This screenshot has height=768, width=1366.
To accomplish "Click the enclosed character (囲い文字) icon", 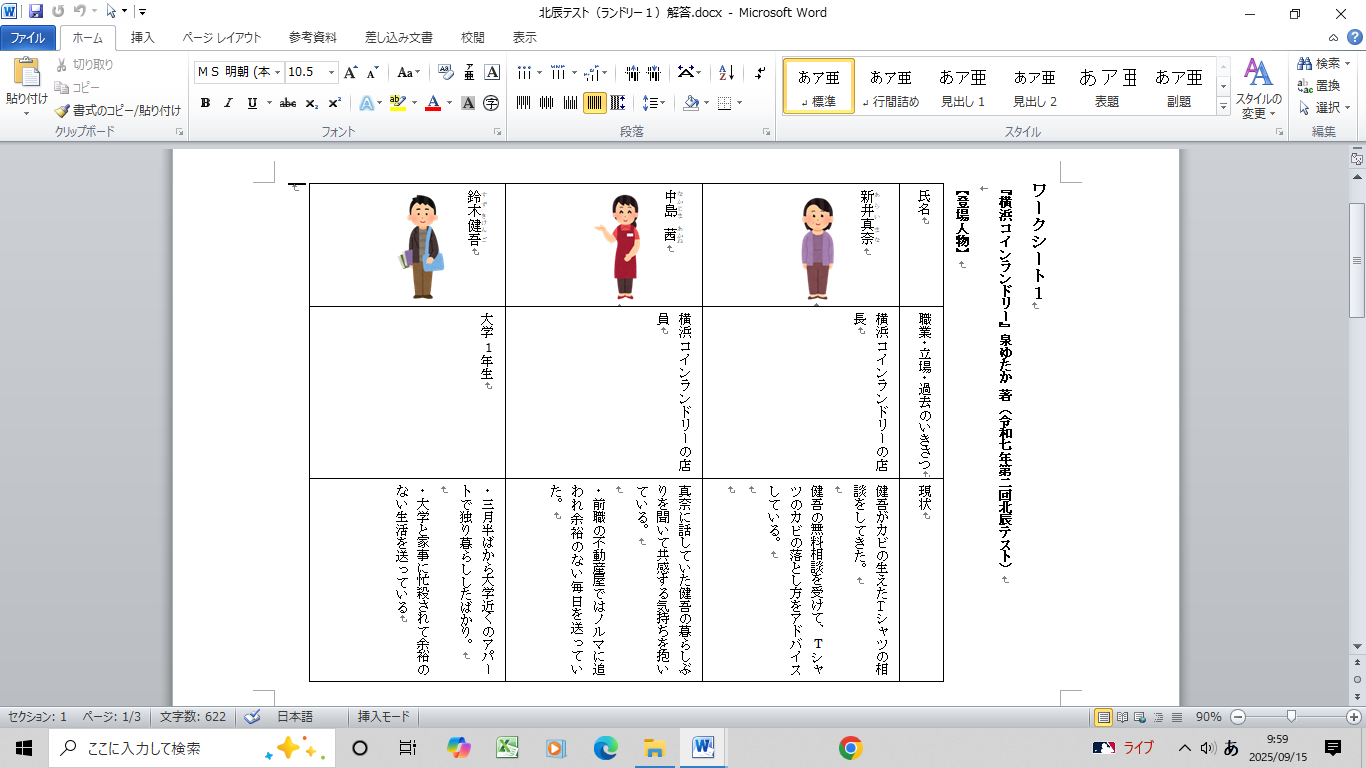I will 491,103.
